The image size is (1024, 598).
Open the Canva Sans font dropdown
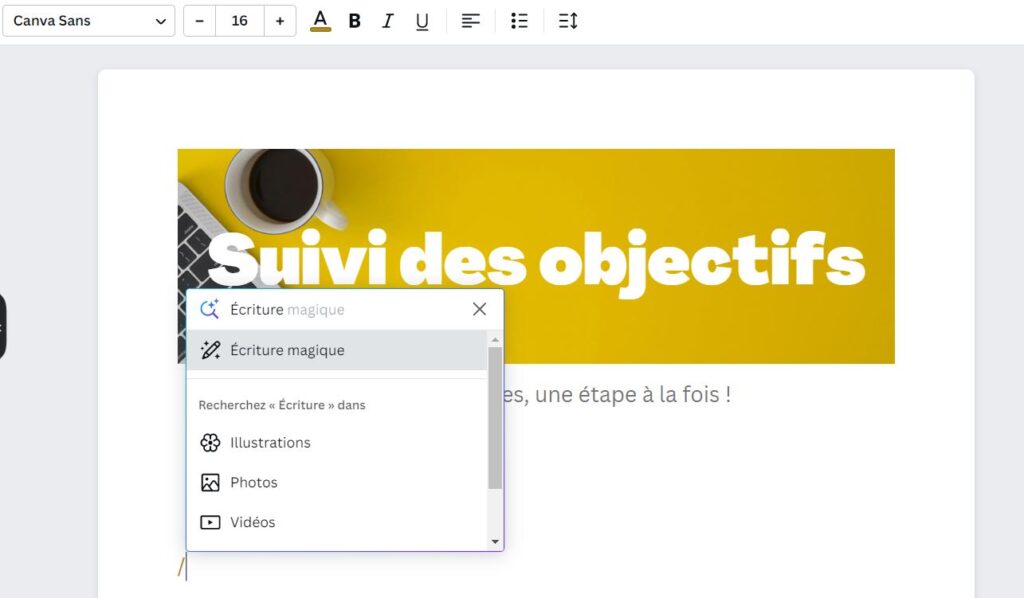(x=89, y=20)
